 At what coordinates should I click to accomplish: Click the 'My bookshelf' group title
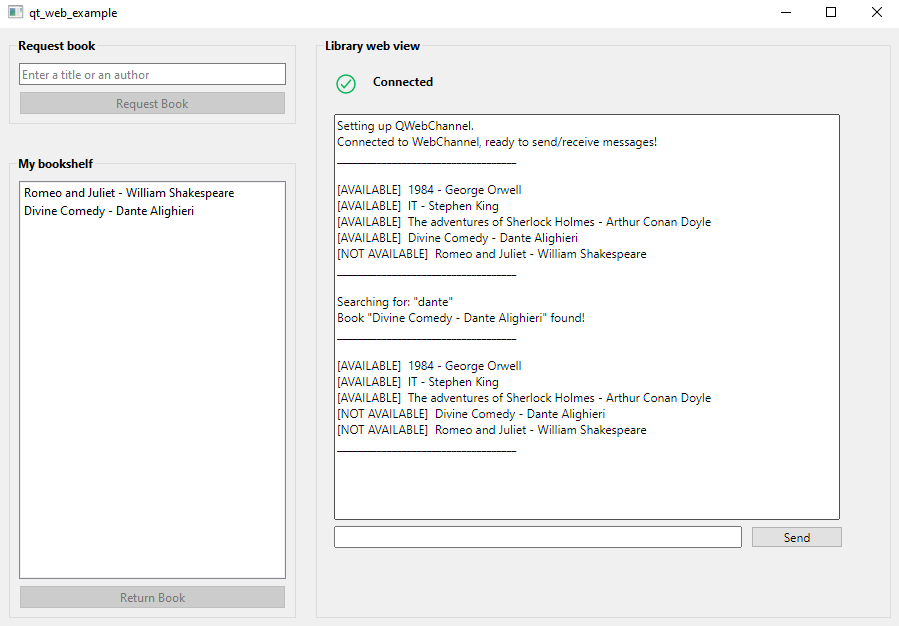coord(56,164)
